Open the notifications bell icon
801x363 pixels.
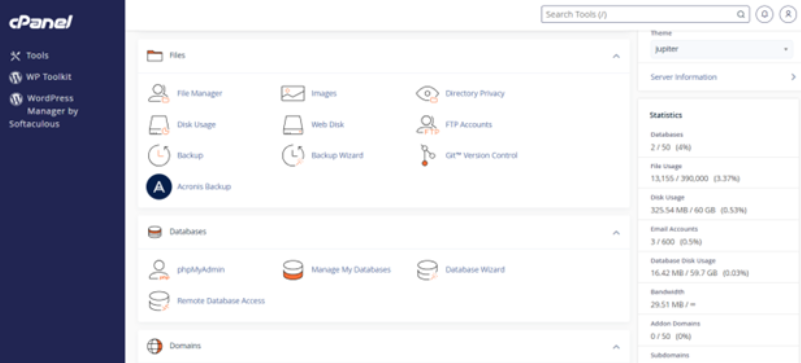click(764, 14)
